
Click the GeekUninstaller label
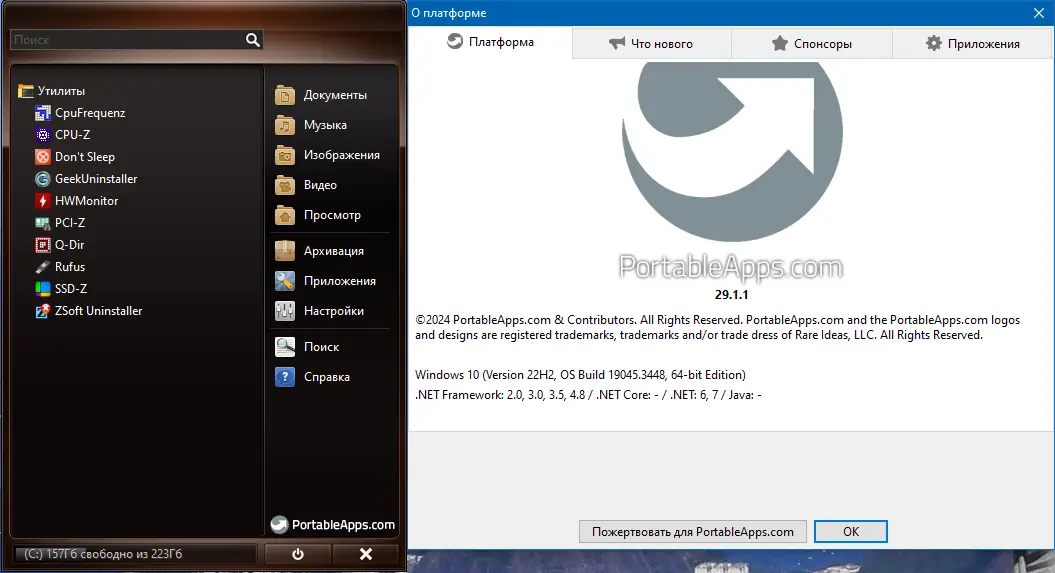(96, 179)
